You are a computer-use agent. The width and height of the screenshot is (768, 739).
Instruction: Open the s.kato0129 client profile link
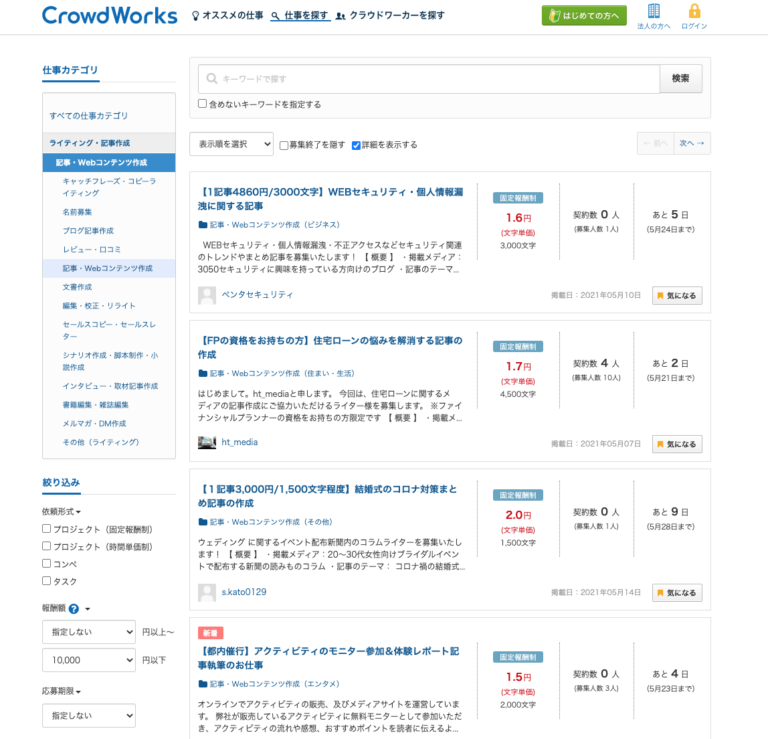pos(244,592)
